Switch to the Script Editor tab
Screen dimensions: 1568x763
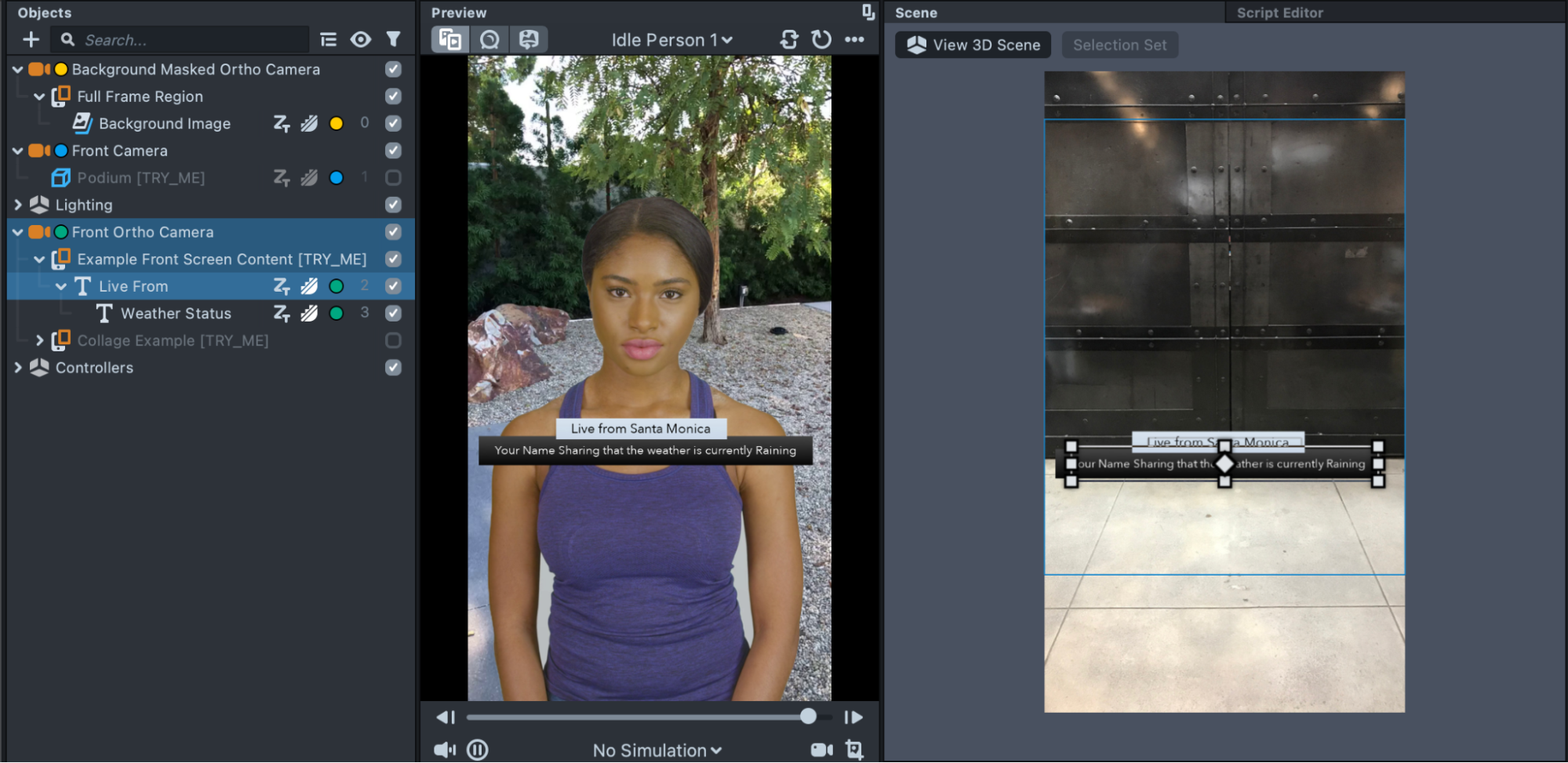1279,13
